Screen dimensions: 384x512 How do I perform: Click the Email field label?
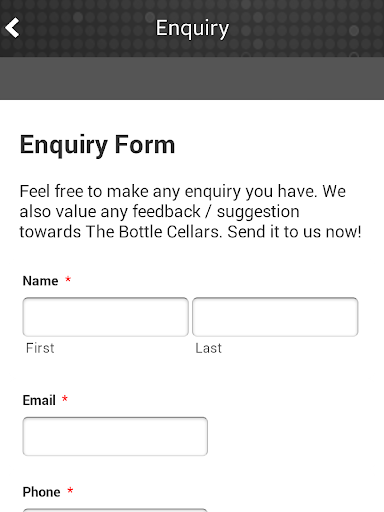coord(39,400)
